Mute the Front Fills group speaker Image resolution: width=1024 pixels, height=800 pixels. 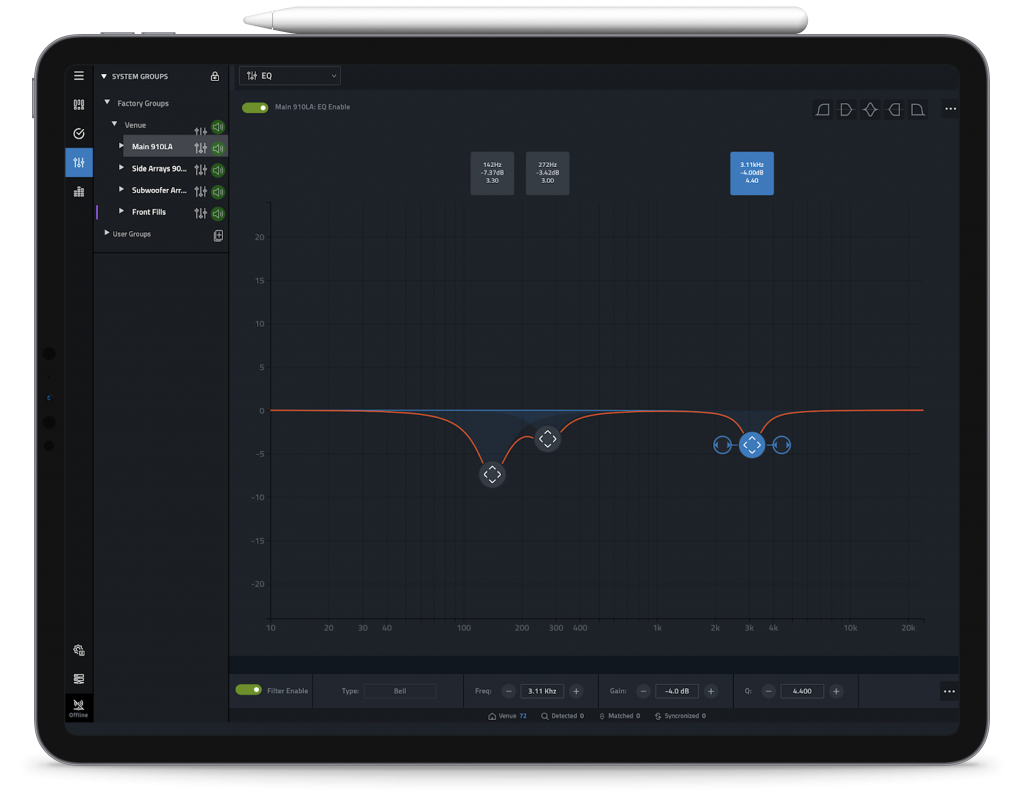[217, 212]
